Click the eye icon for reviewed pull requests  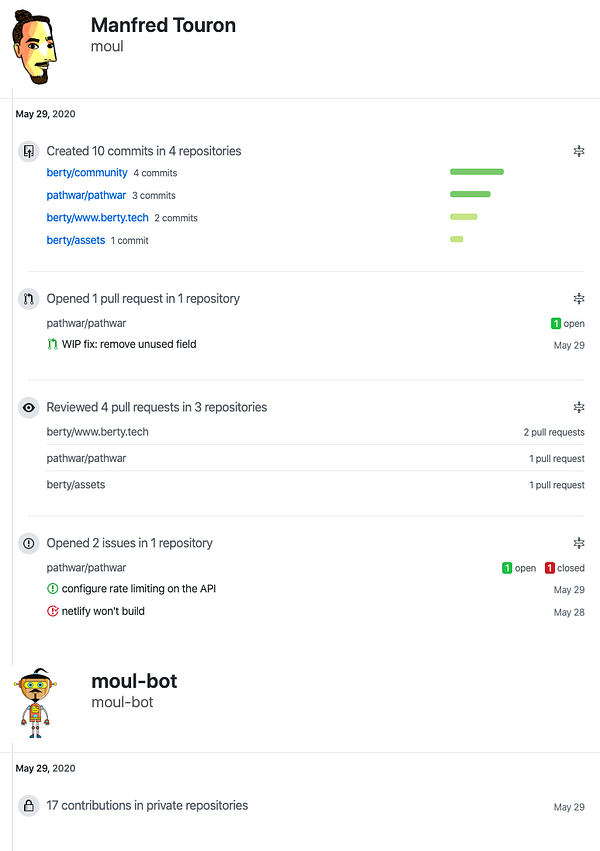point(29,408)
